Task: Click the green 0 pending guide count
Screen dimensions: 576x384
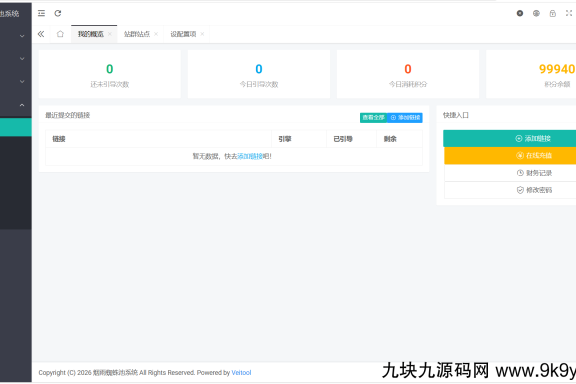Action: click(x=110, y=69)
